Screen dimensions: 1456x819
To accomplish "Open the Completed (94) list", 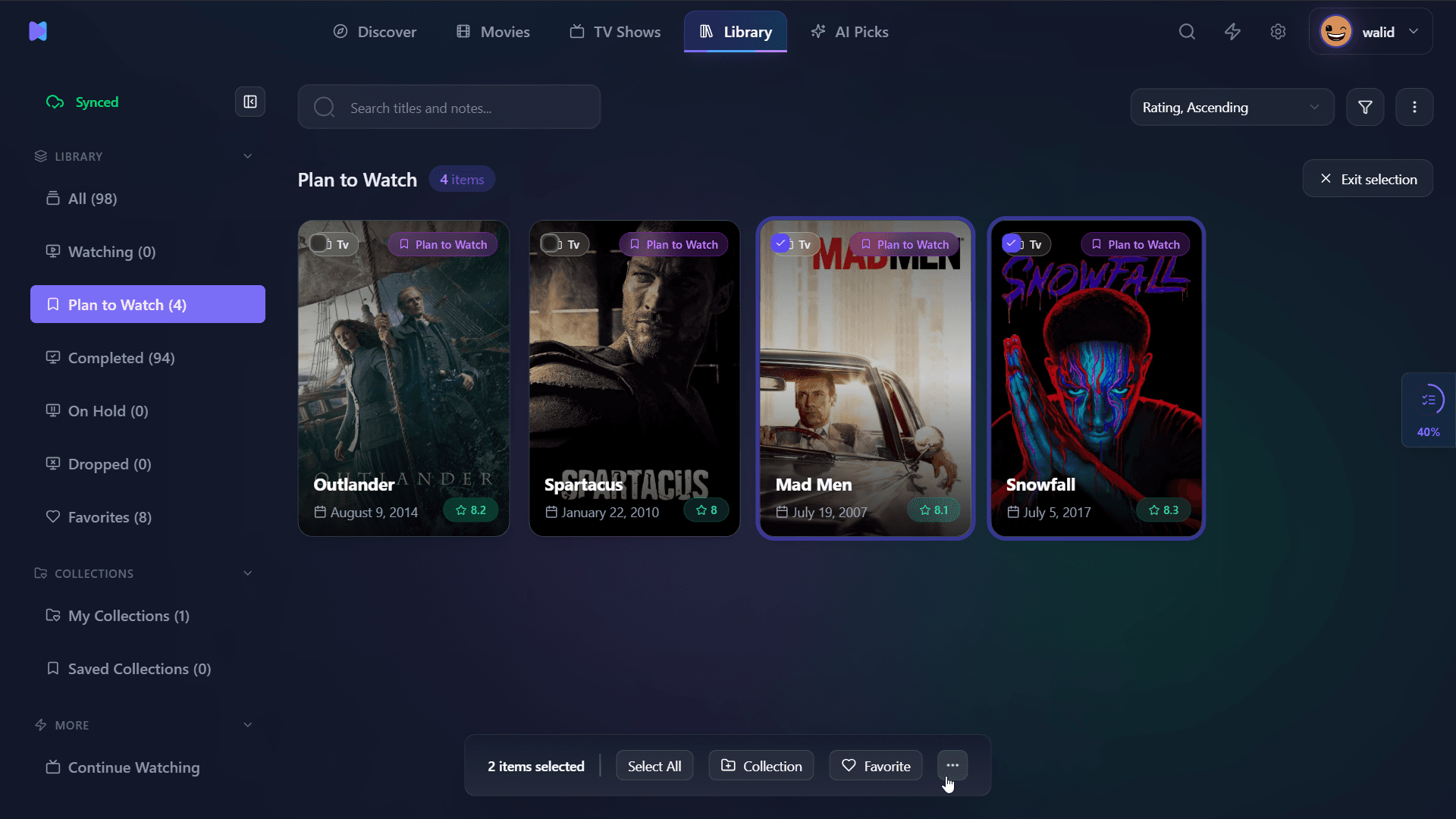I will [148, 358].
